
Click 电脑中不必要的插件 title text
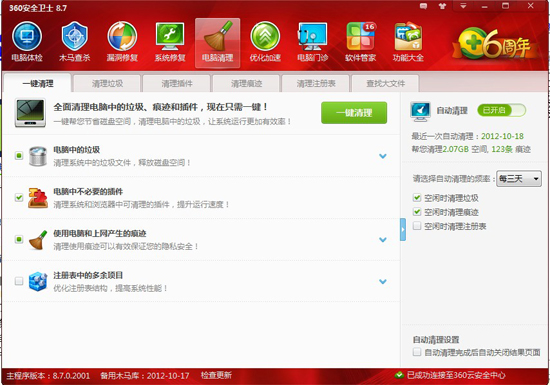coord(88,191)
